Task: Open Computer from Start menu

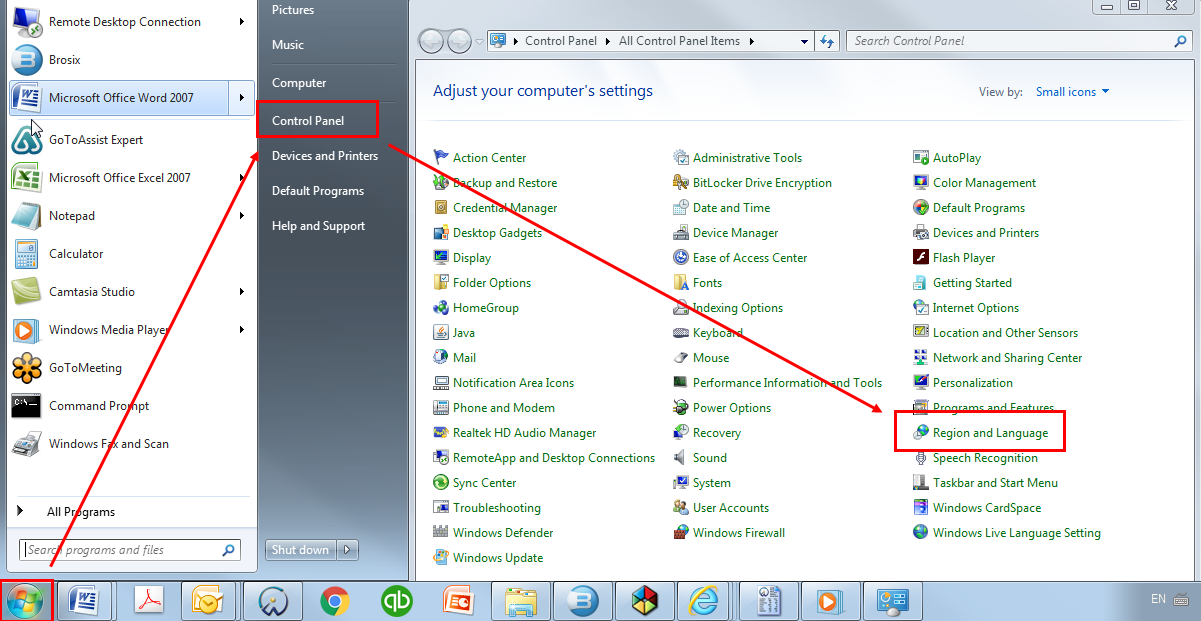Action: click(x=299, y=83)
